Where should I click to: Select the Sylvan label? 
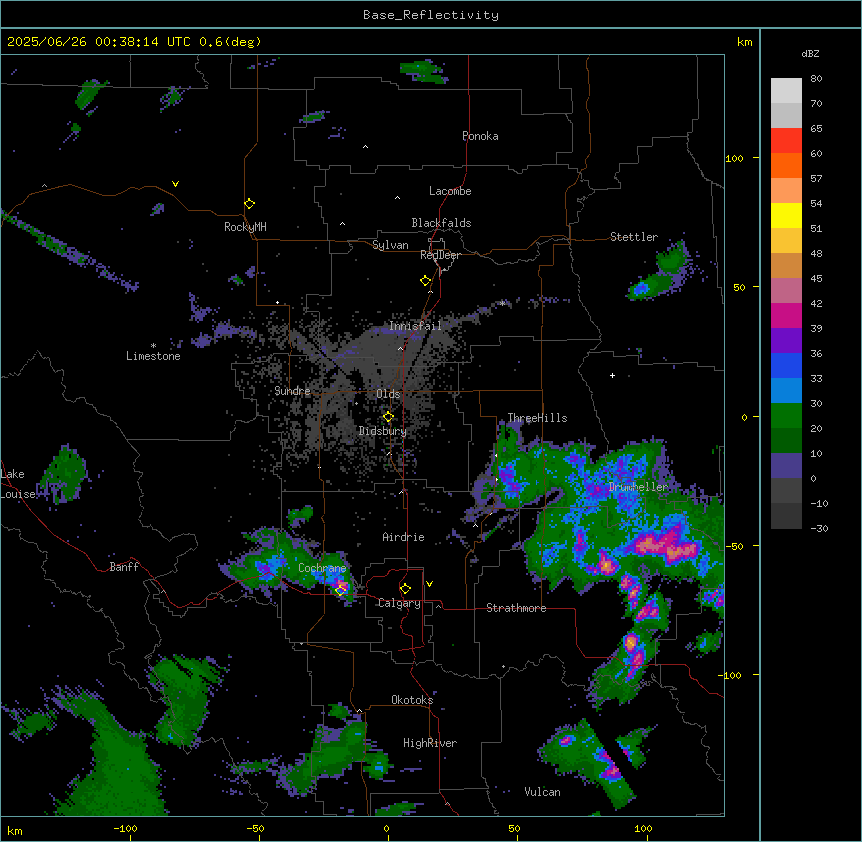(x=390, y=245)
